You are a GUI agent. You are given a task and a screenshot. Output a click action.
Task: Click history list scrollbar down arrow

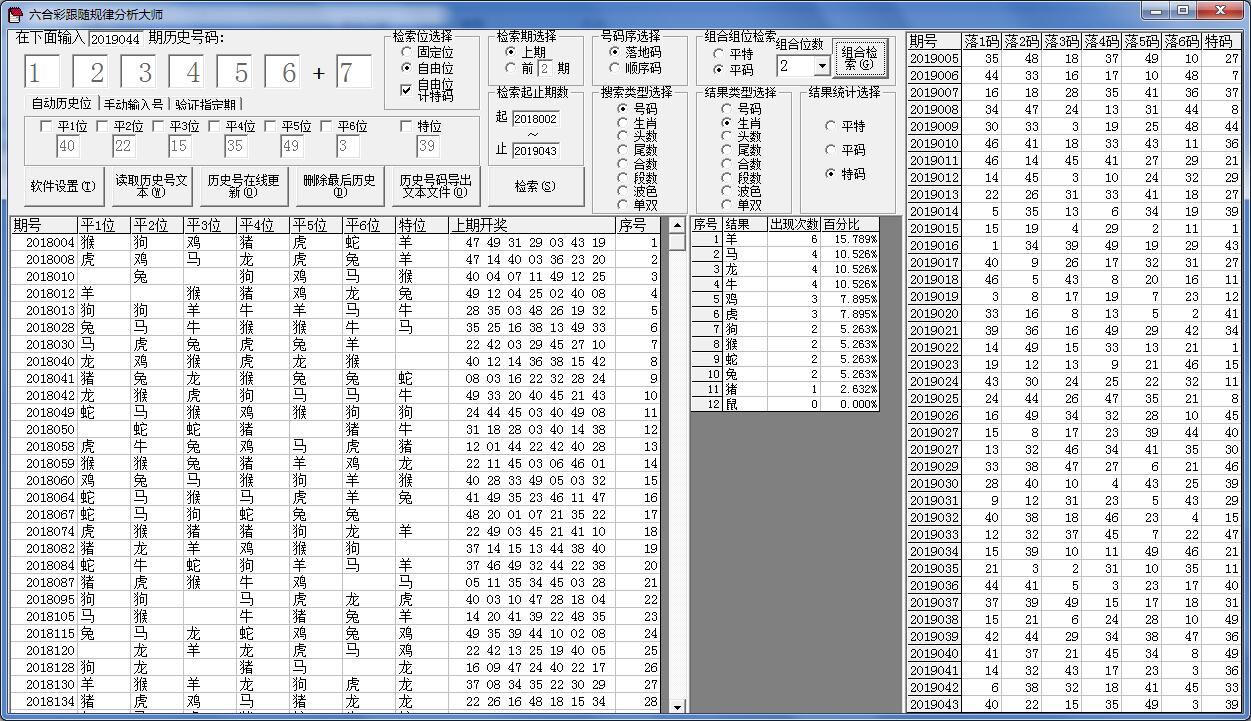(x=677, y=706)
